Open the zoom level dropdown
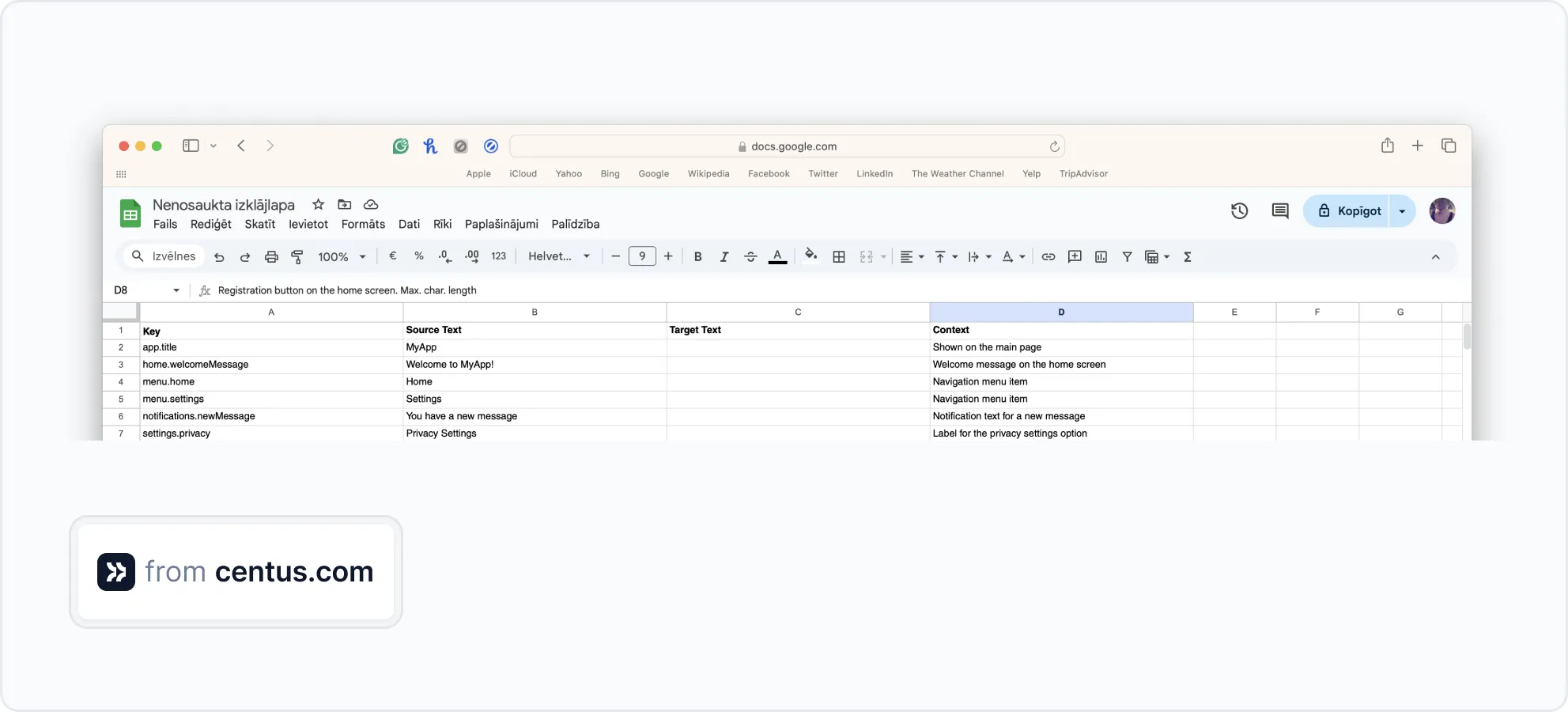This screenshot has width=1568, height=712. 342,256
